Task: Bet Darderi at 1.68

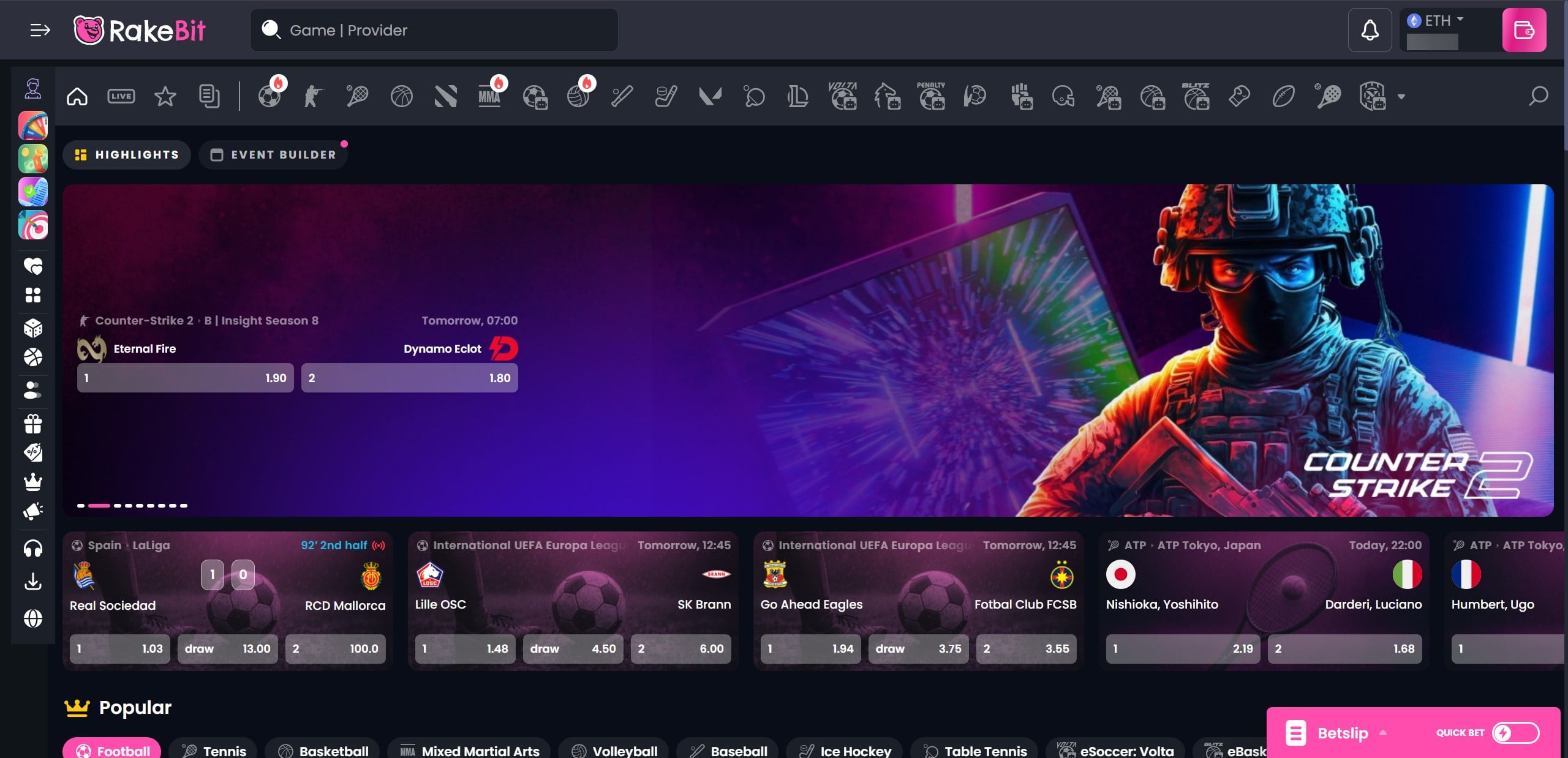Action: pyautogui.click(x=1345, y=648)
